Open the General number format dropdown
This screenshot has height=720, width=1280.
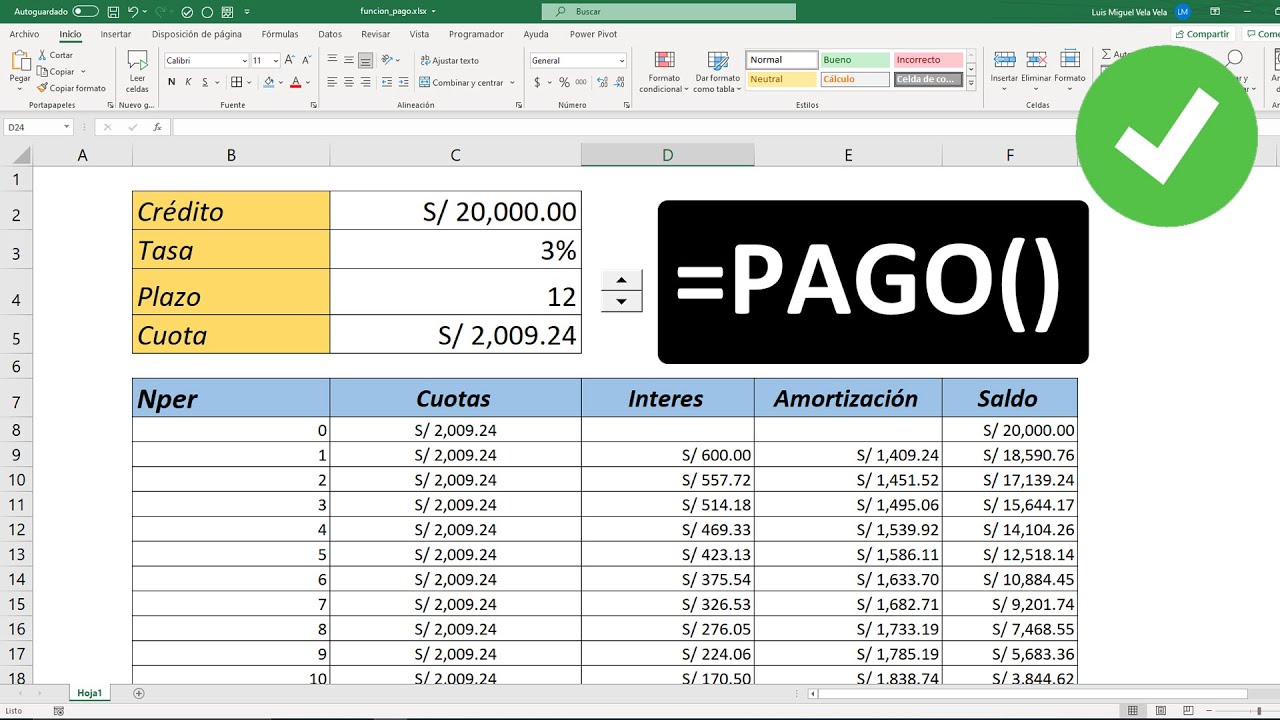[578, 61]
